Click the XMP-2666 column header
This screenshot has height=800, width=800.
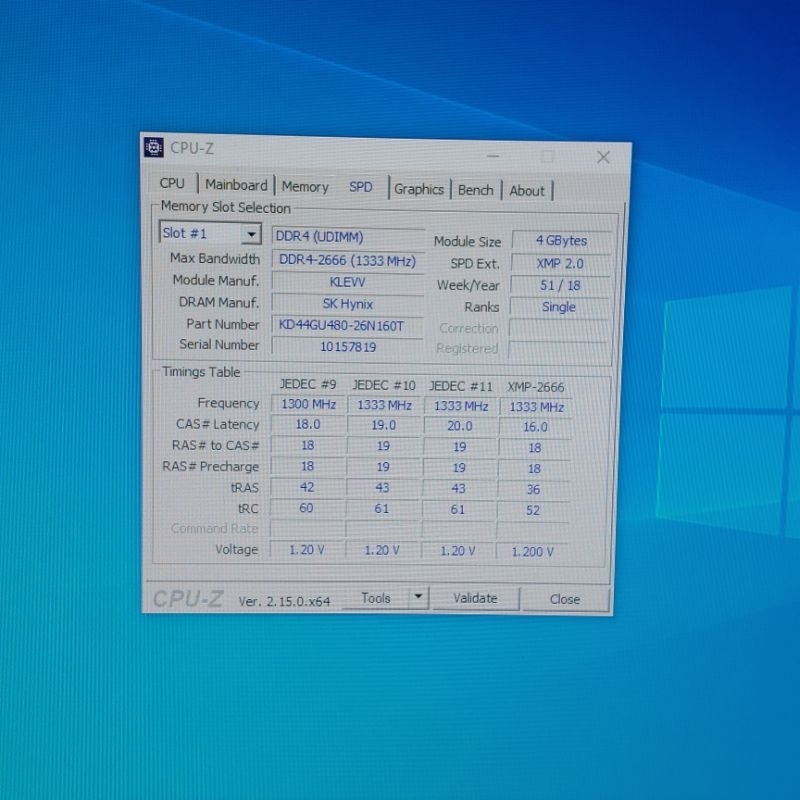point(536,387)
